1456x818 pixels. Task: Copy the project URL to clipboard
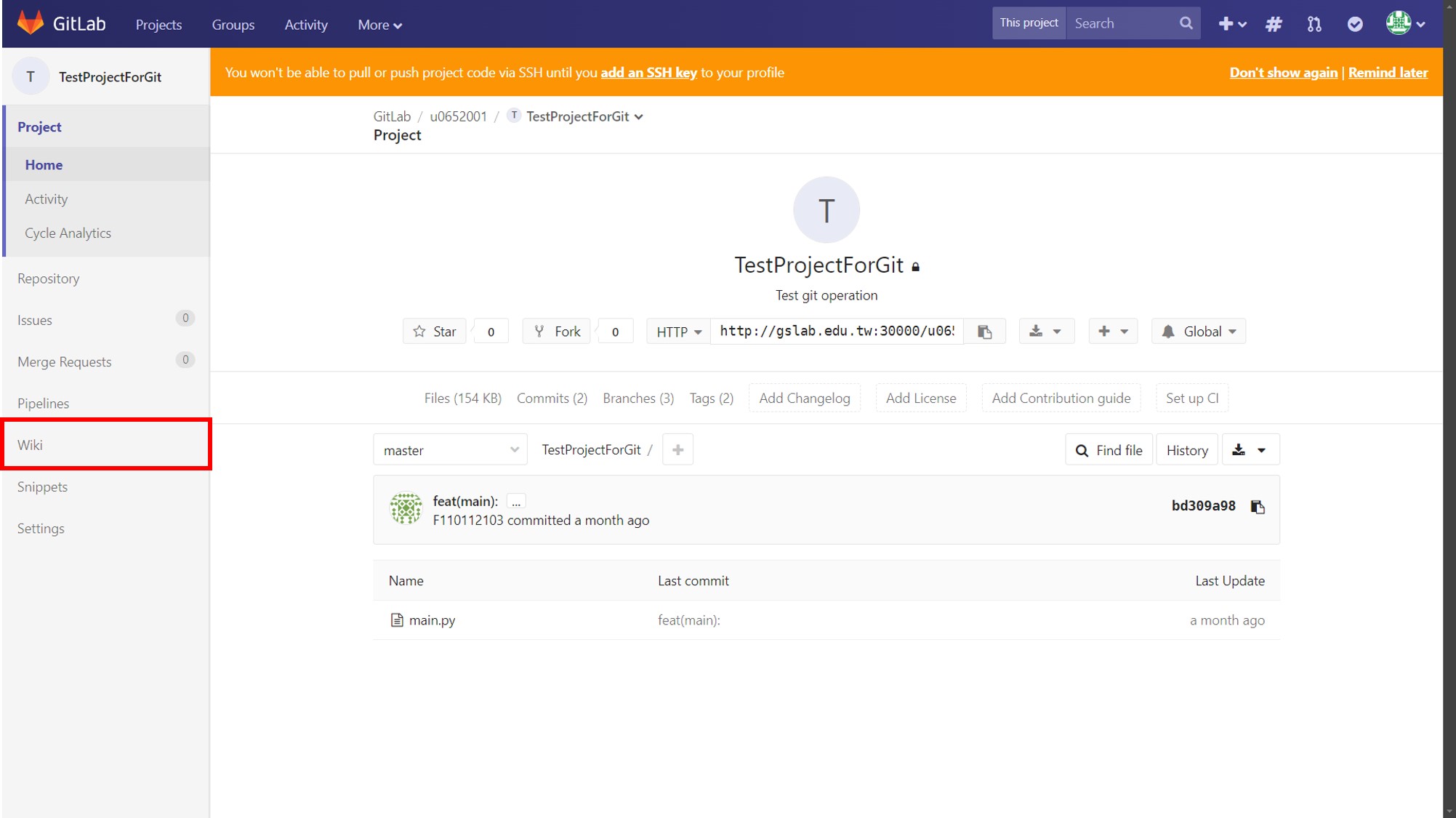(x=985, y=332)
